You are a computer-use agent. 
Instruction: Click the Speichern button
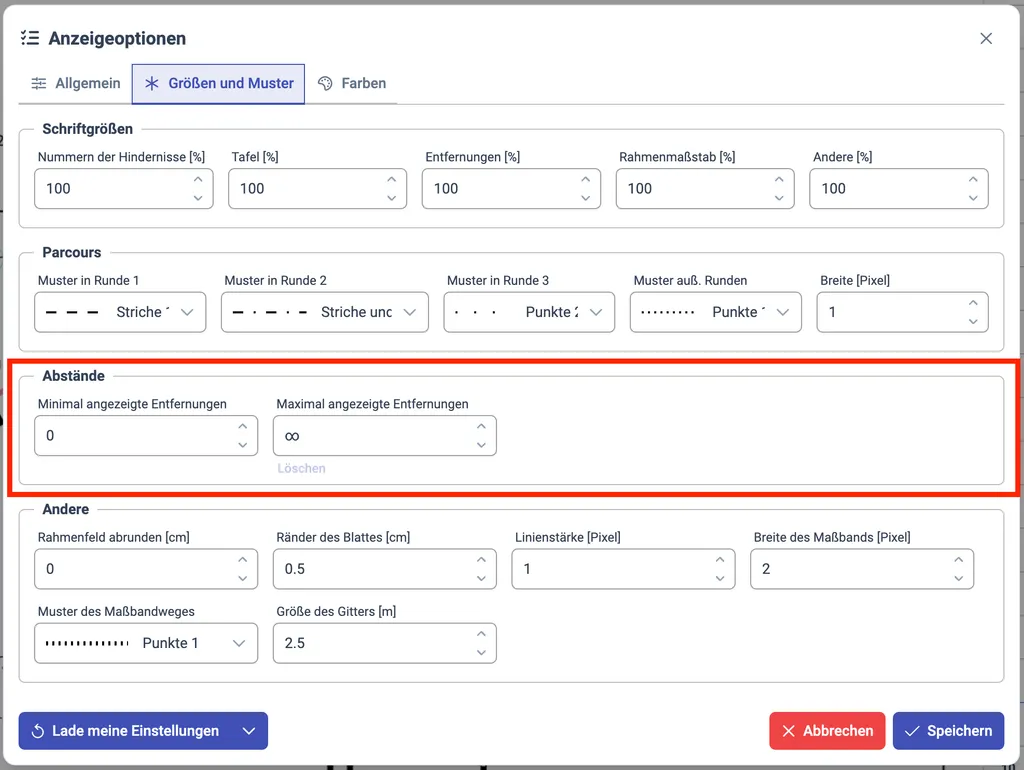click(948, 731)
